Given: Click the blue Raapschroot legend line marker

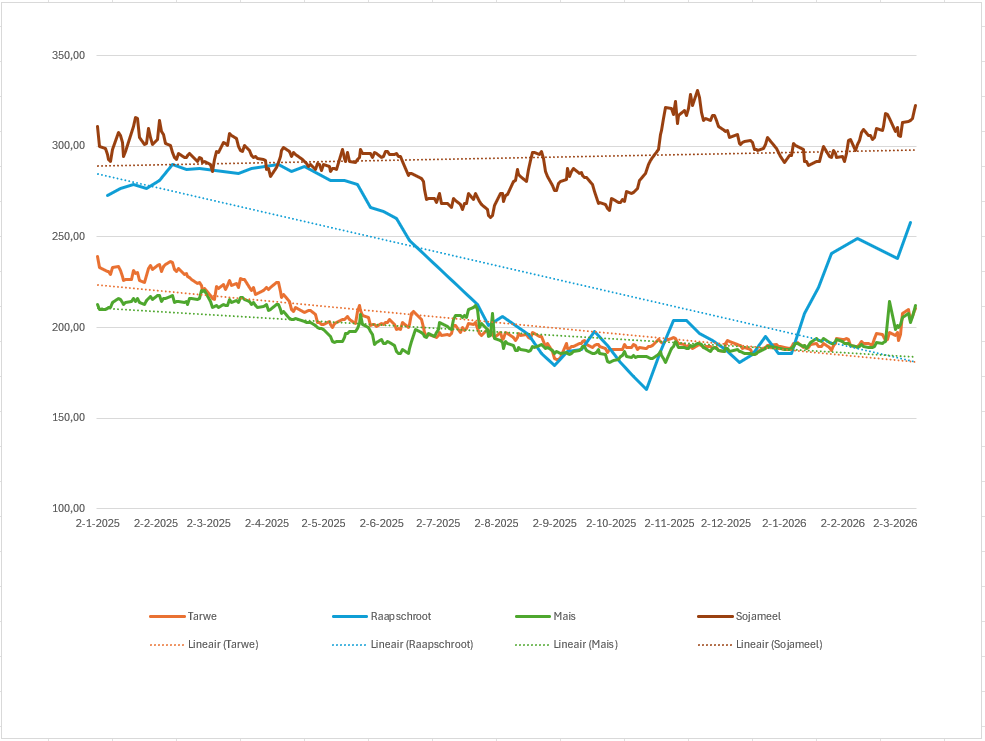Looking at the screenshot, I should point(350,617).
